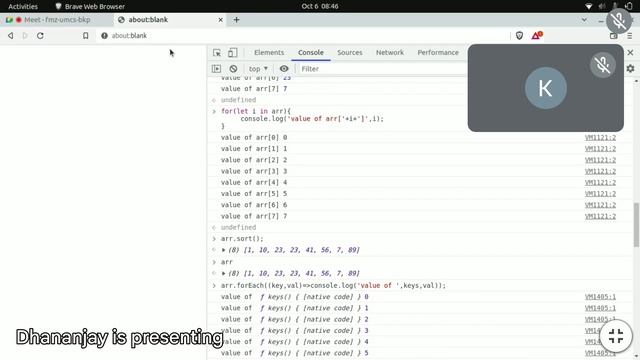Open the tab search dropdown arrow
The image size is (640, 360).
(x=584, y=20)
